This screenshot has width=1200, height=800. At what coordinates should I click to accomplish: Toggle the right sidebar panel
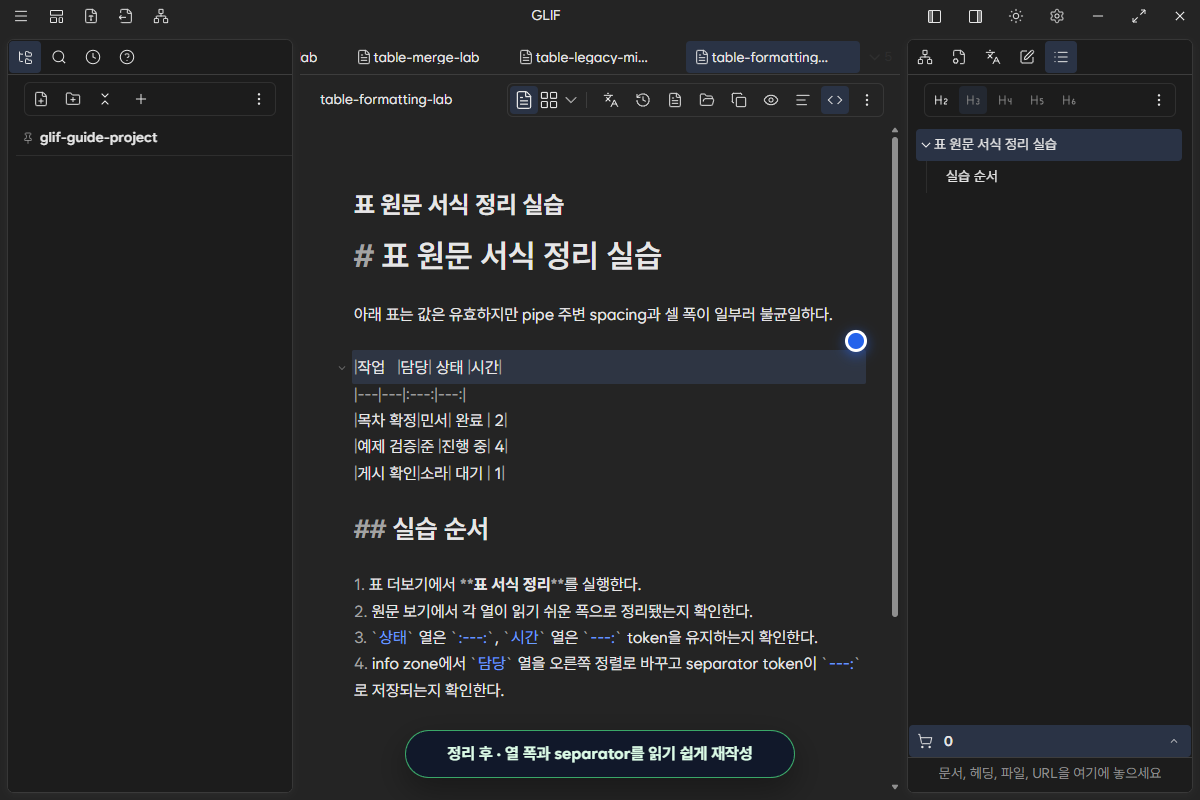pyautogui.click(x=975, y=16)
